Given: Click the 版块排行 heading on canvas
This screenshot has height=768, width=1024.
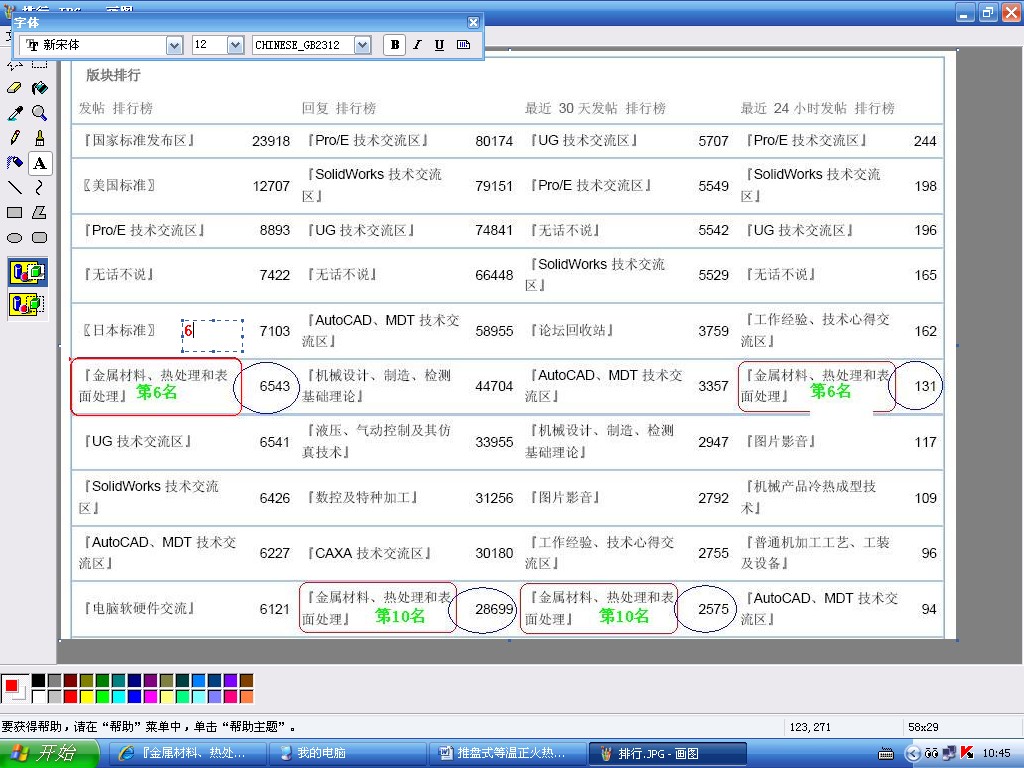Looking at the screenshot, I should [114, 75].
